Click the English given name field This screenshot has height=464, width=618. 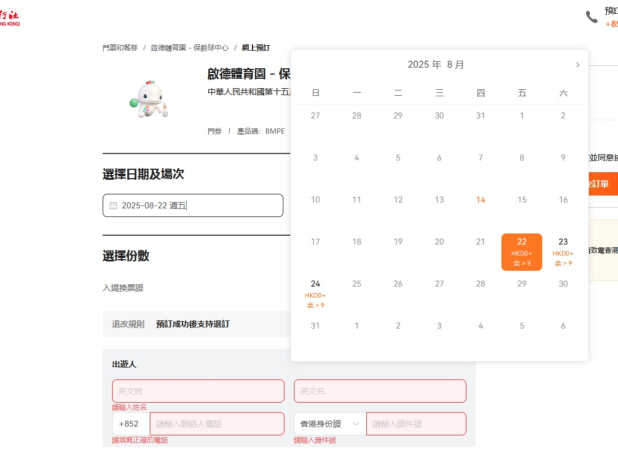380,391
